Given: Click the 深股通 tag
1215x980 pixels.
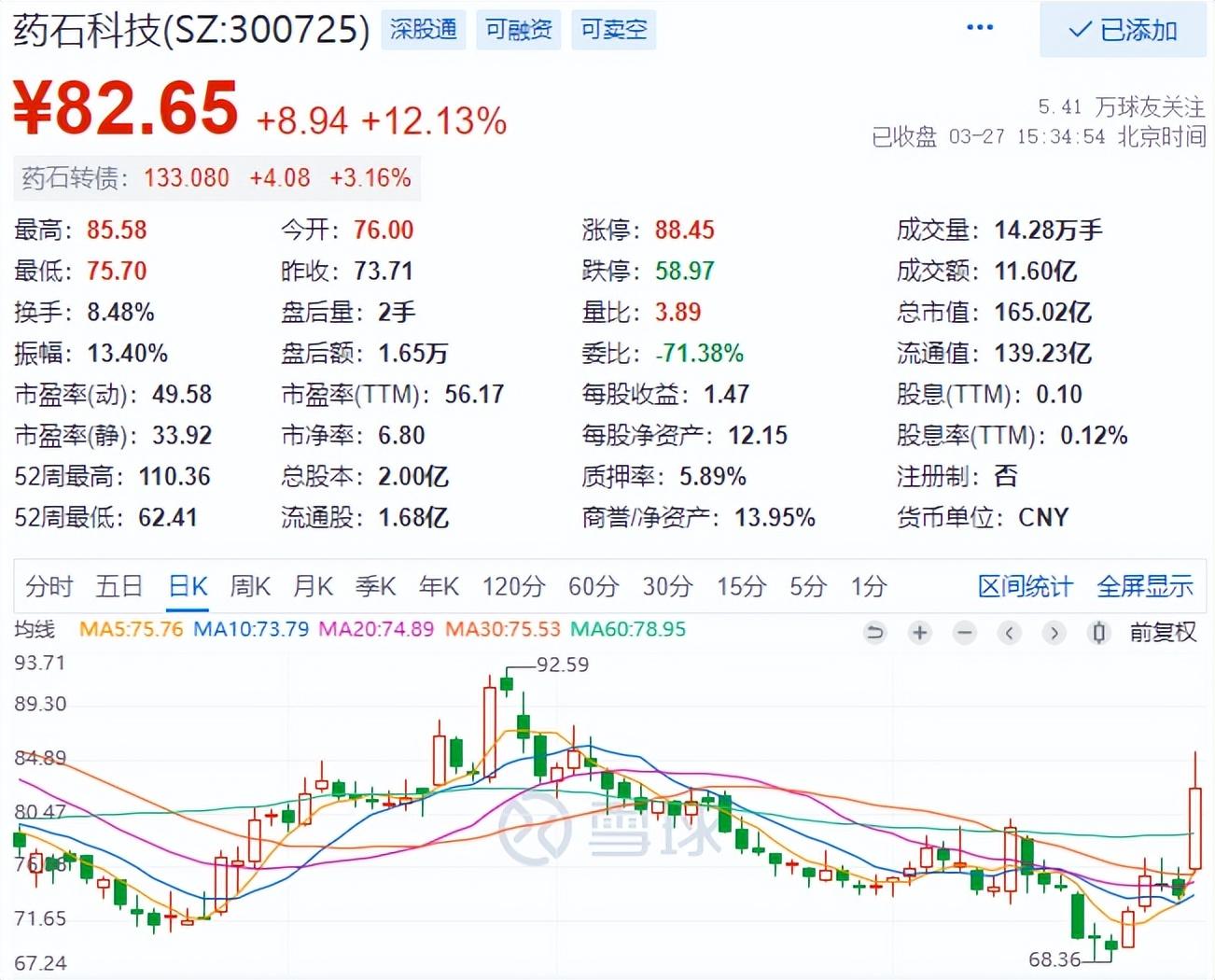Looking at the screenshot, I should point(424,30).
